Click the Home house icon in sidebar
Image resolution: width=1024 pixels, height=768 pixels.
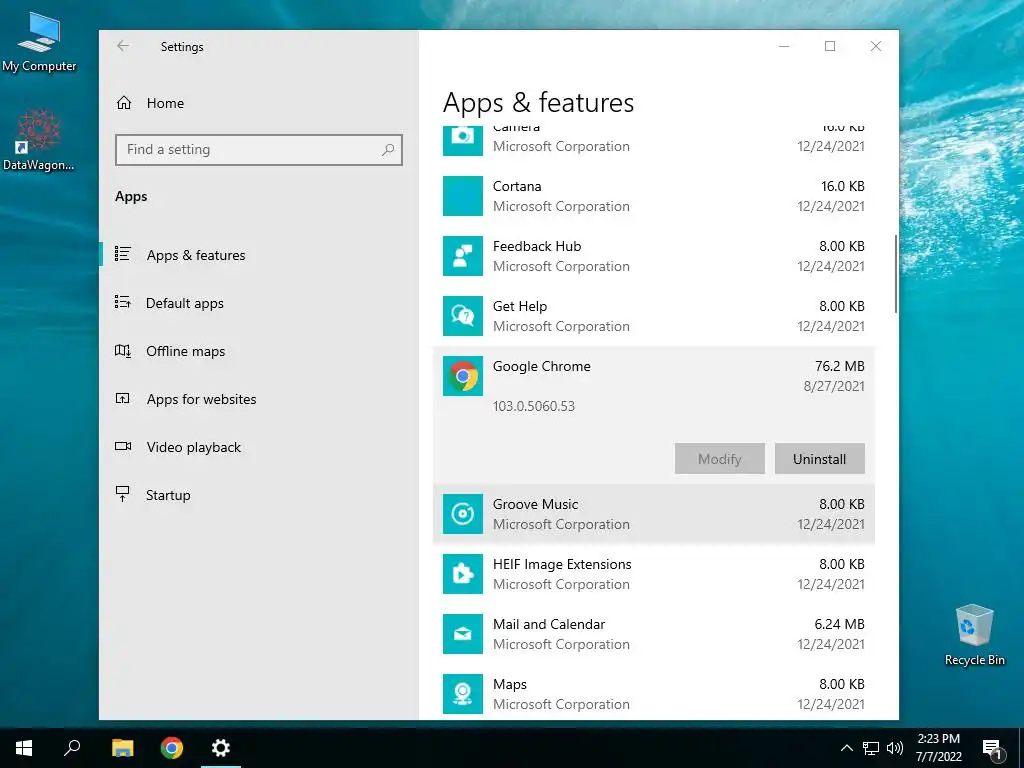(123, 103)
